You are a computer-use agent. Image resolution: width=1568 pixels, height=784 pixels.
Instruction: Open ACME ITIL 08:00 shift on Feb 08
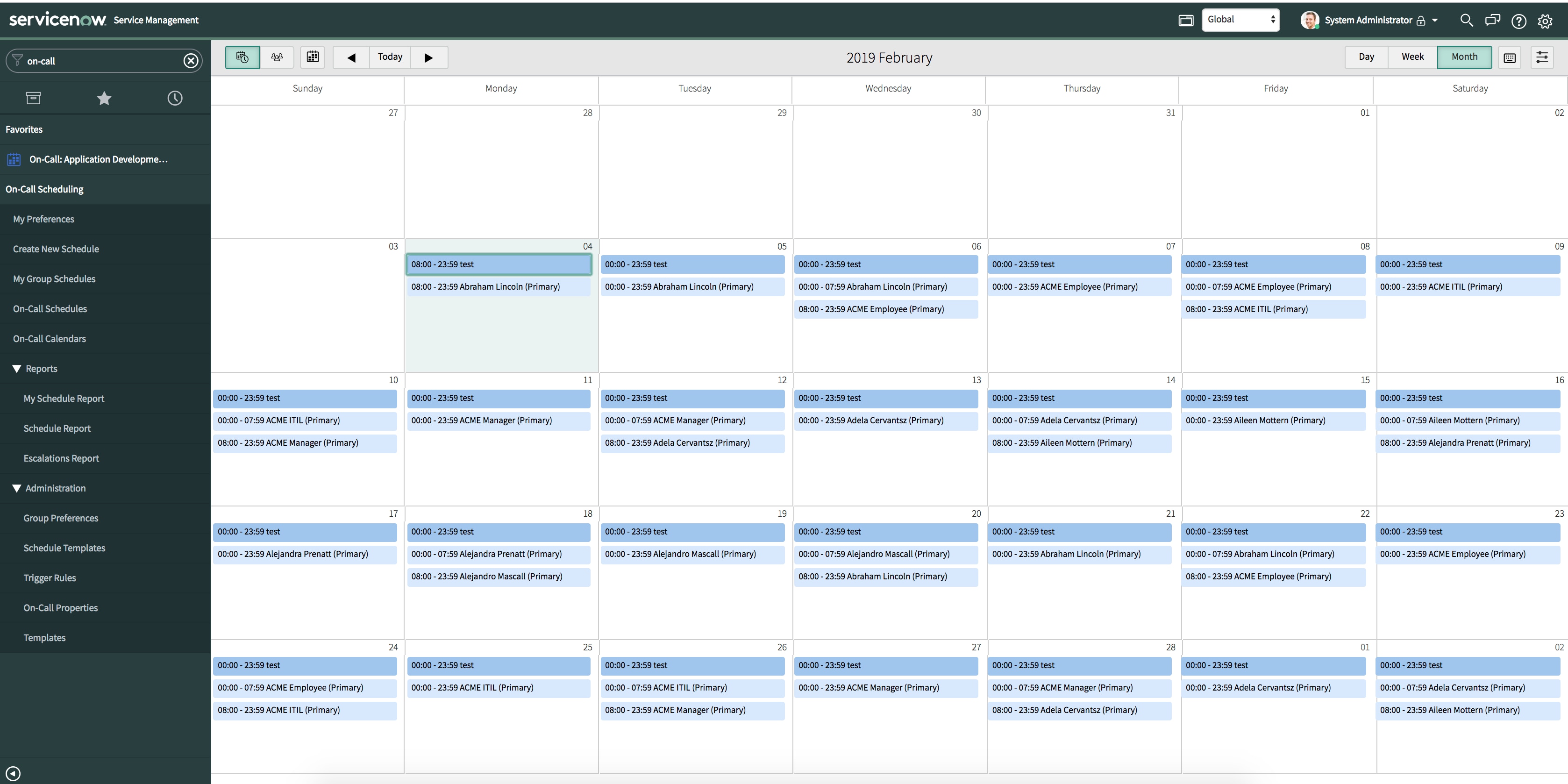pyautogui.click(x=1273, y=309)
